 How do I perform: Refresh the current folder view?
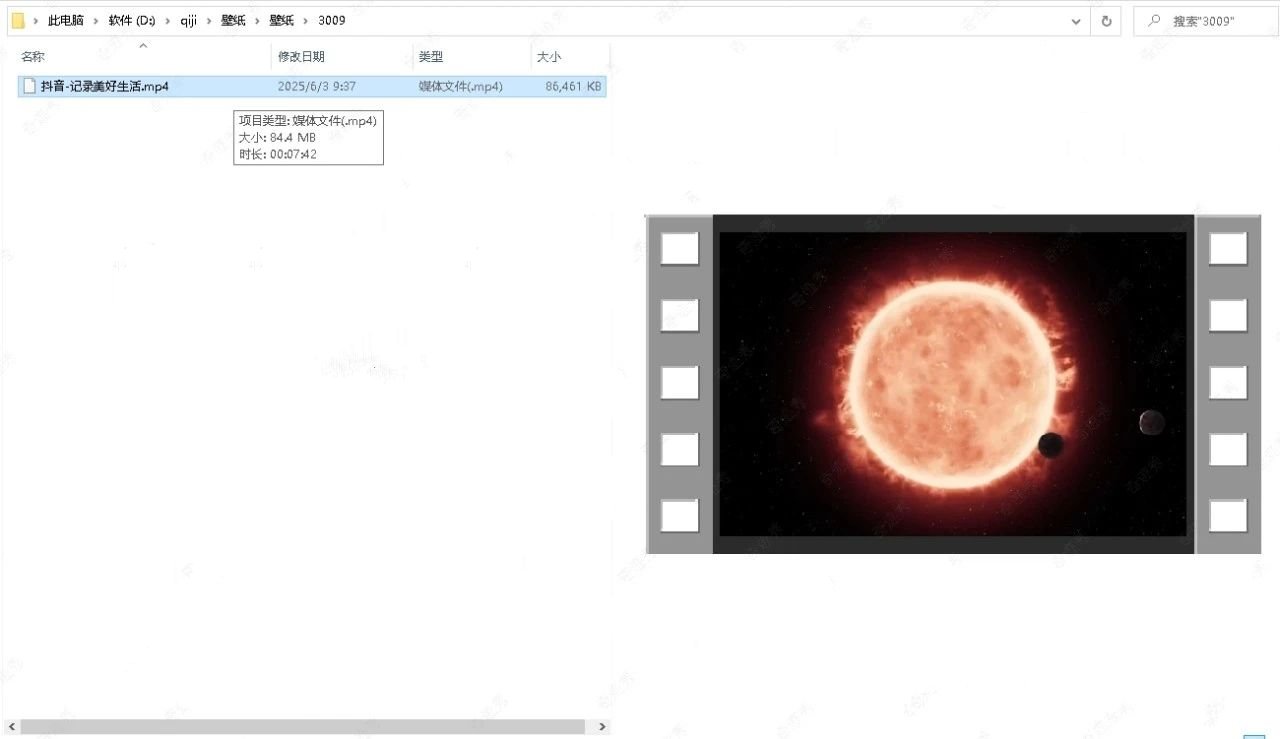tap(1106, 21)
